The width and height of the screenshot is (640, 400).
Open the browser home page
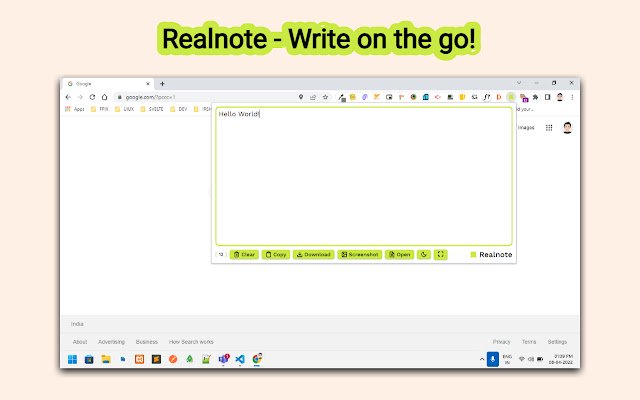(104, 97)
